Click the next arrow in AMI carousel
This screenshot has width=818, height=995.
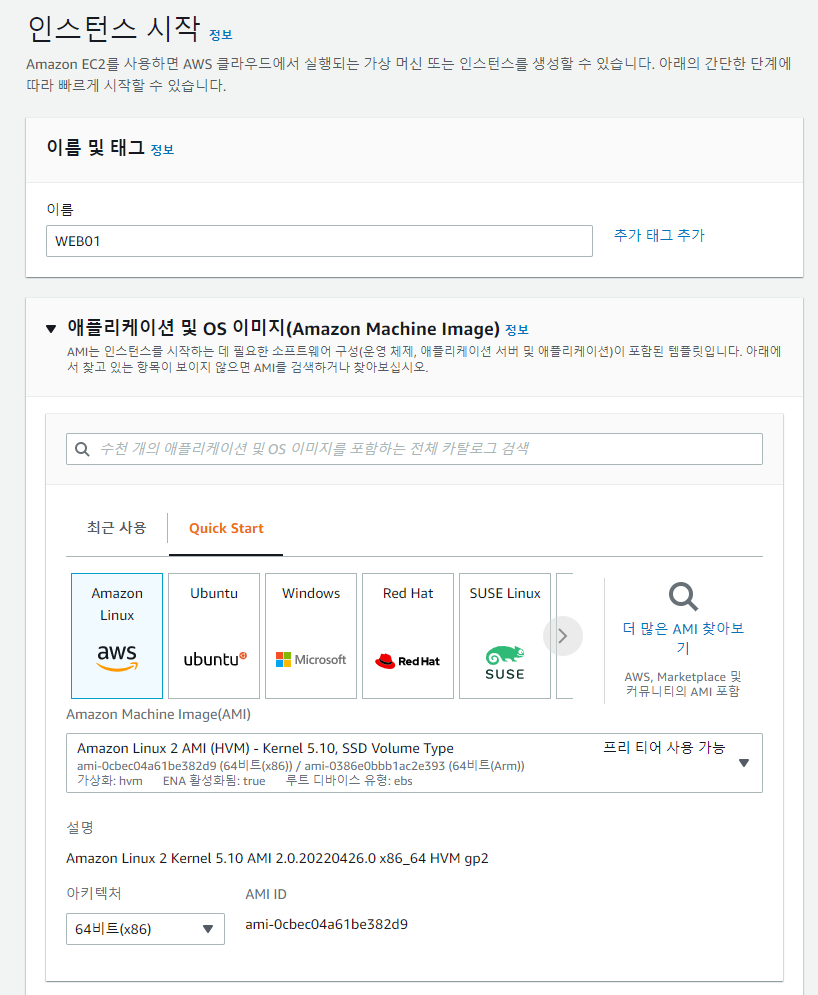coord(563,636)
